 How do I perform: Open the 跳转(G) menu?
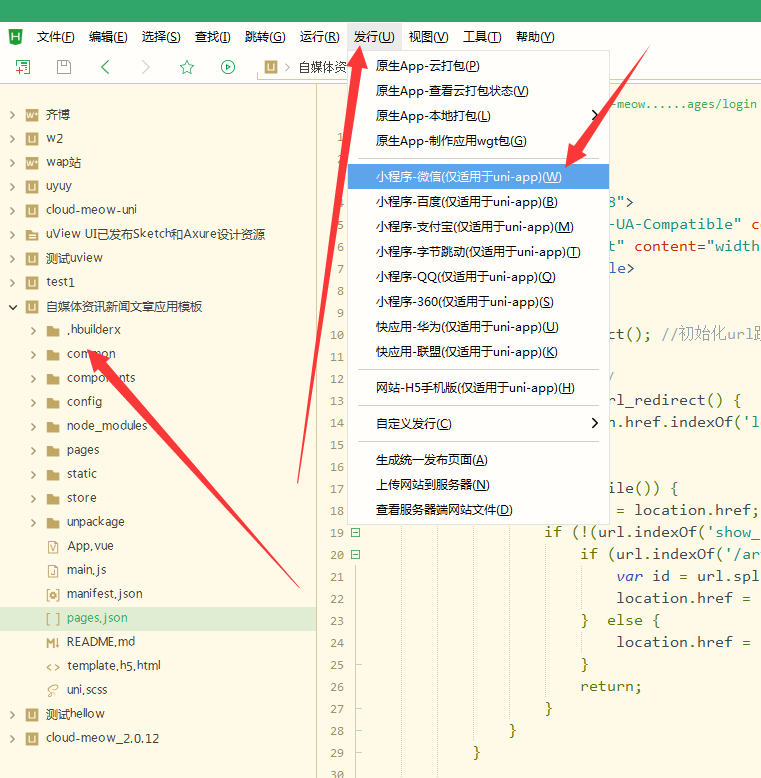tap(265, 37)
